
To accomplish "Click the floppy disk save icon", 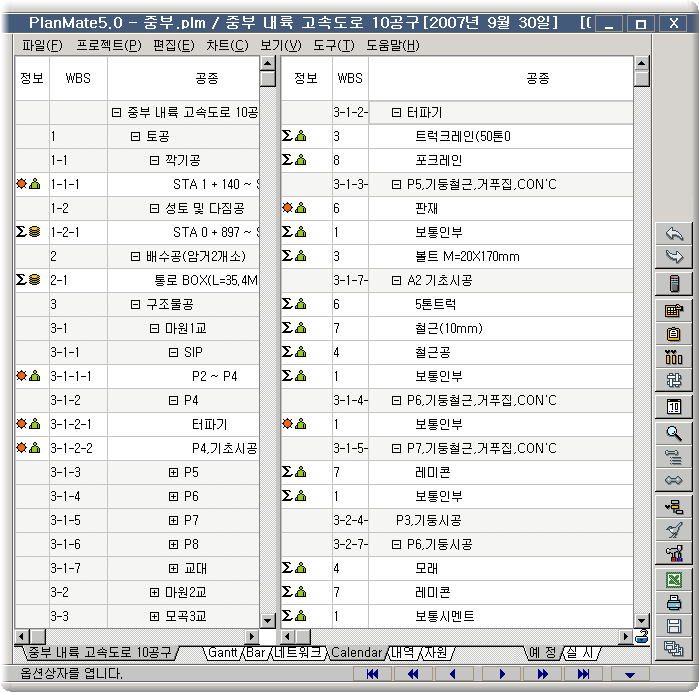I will [x=674, y=626].
